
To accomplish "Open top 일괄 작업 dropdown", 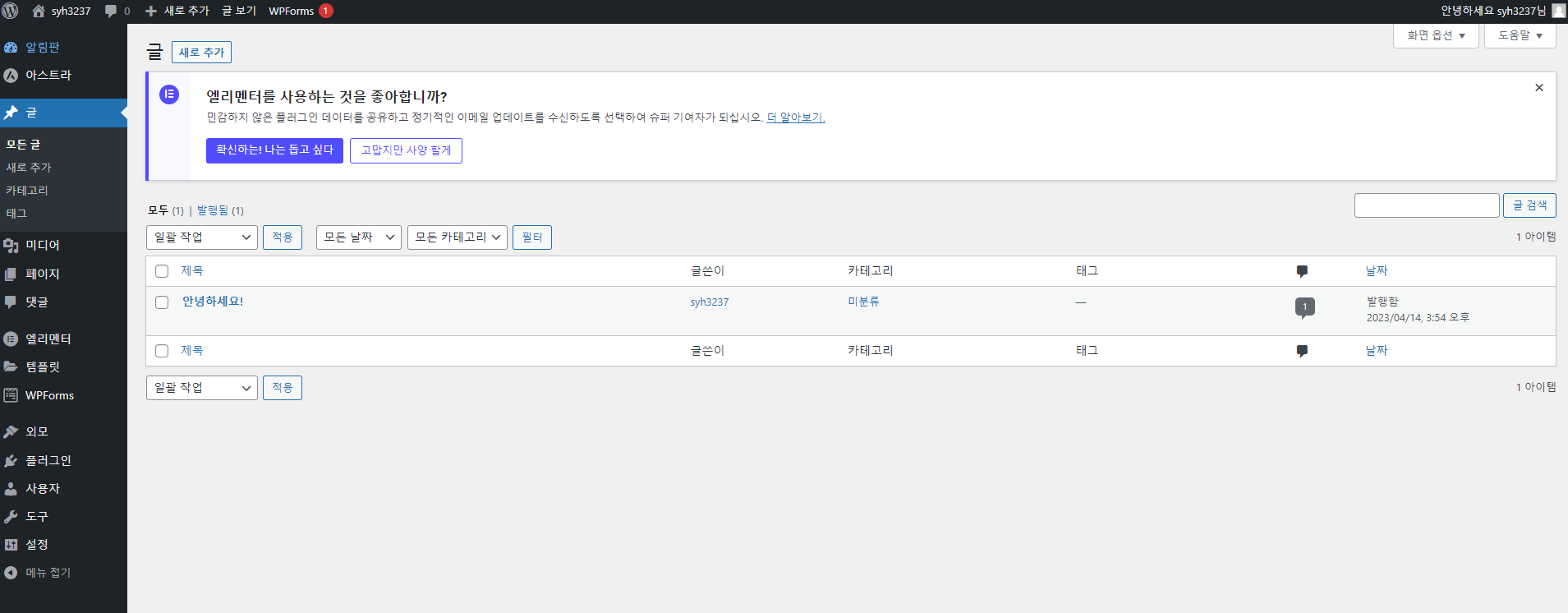I will click(x=202, y=237).
